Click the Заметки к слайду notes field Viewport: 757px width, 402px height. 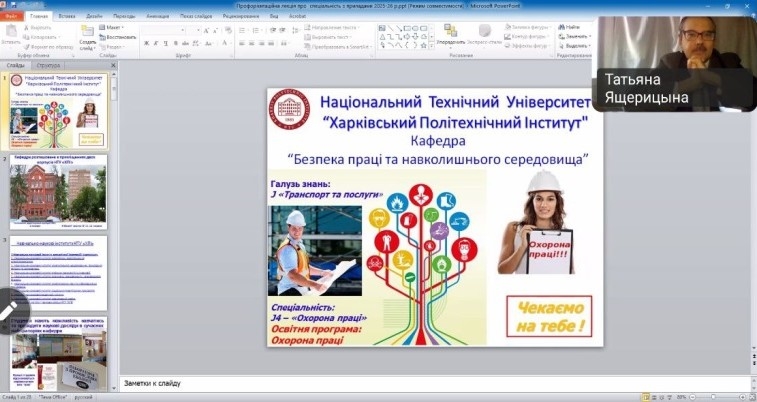435,383
